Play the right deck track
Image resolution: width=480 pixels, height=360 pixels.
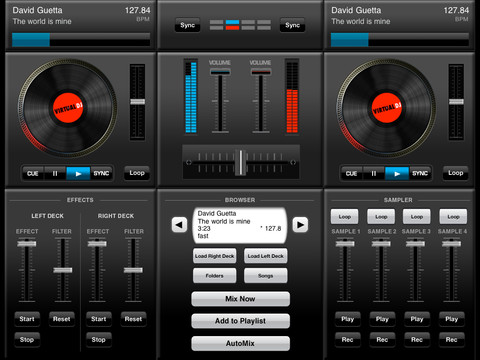click(x=397, y=174)
